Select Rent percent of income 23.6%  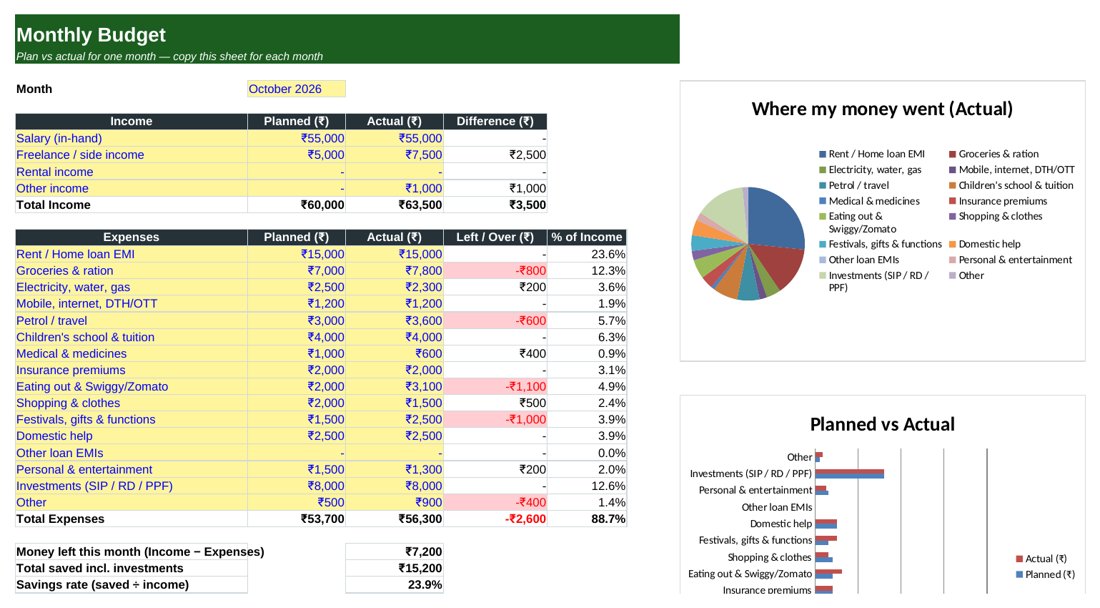(x=586, y=255)
